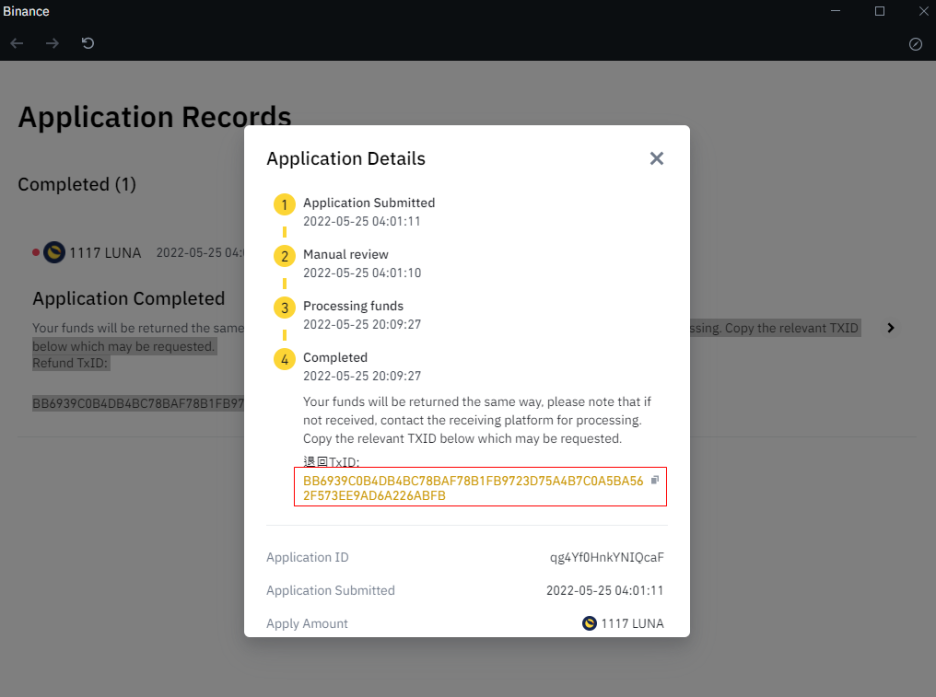Click the truncated TxID in background record
Screen dimensions: 936x697
[138, 404]
